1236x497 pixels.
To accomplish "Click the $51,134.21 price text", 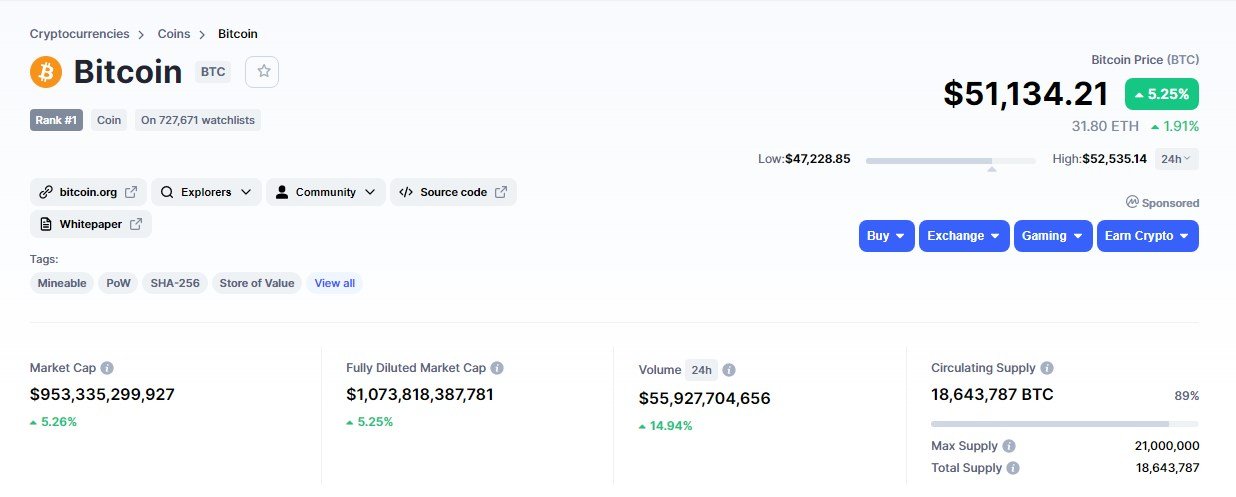I will point(1026,94).
